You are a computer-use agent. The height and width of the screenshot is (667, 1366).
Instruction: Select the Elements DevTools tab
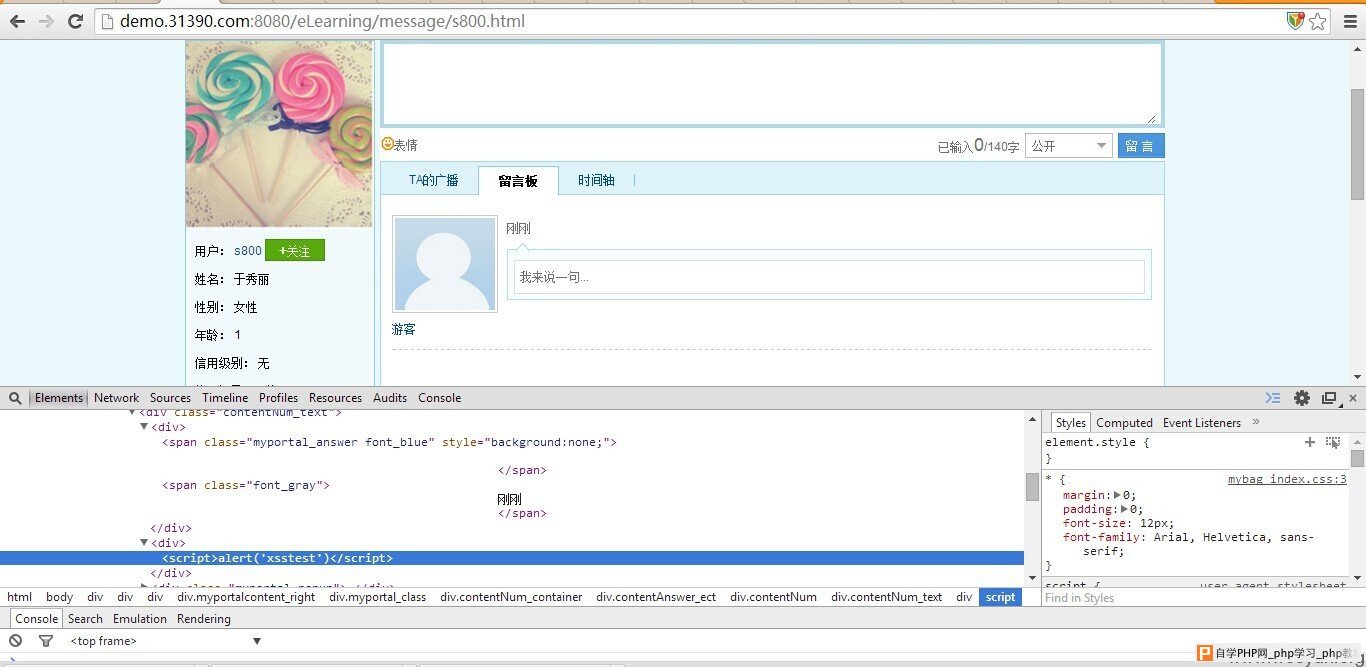click(x=59, y=398)
